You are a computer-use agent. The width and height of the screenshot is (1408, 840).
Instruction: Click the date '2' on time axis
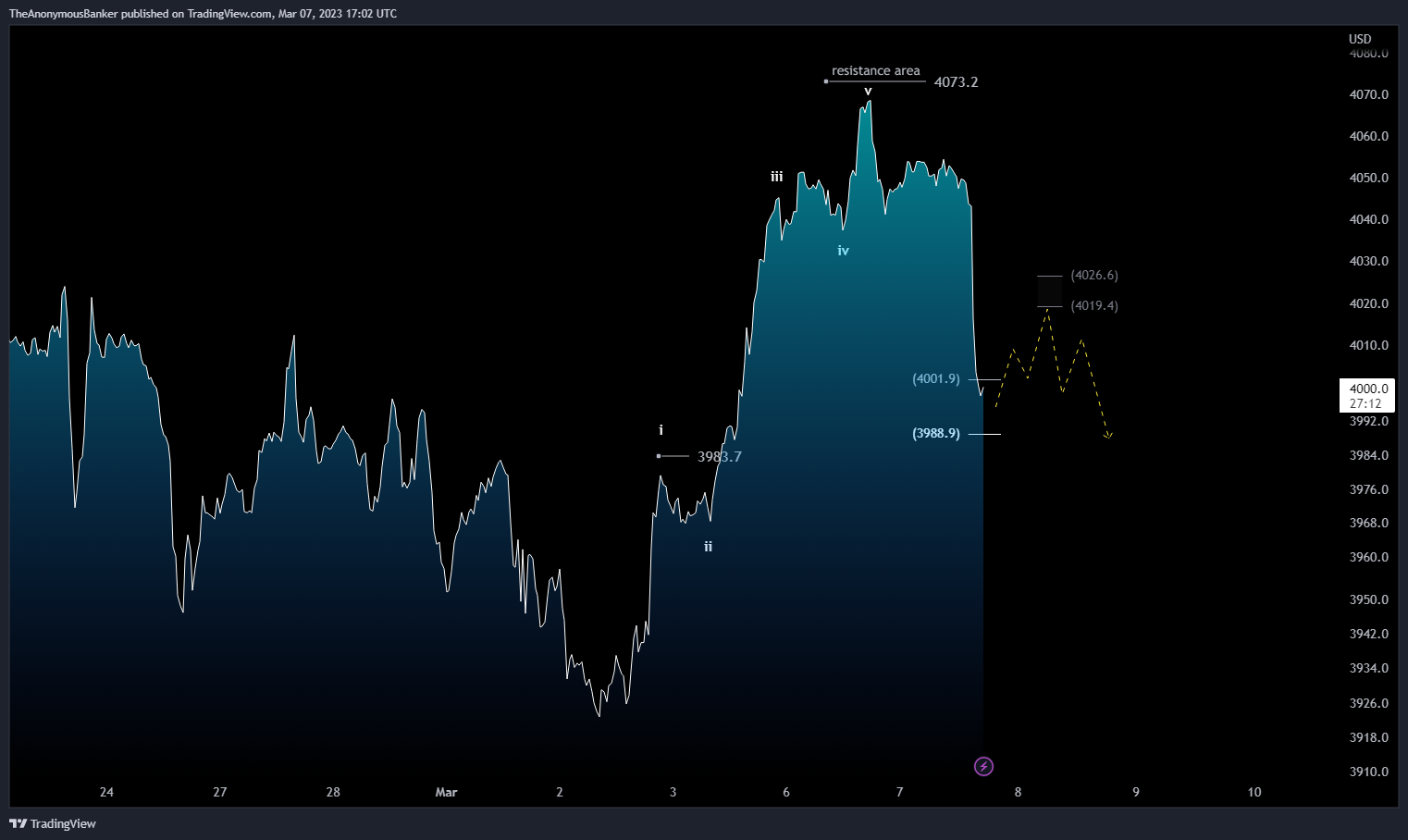(x=560, y=792)
